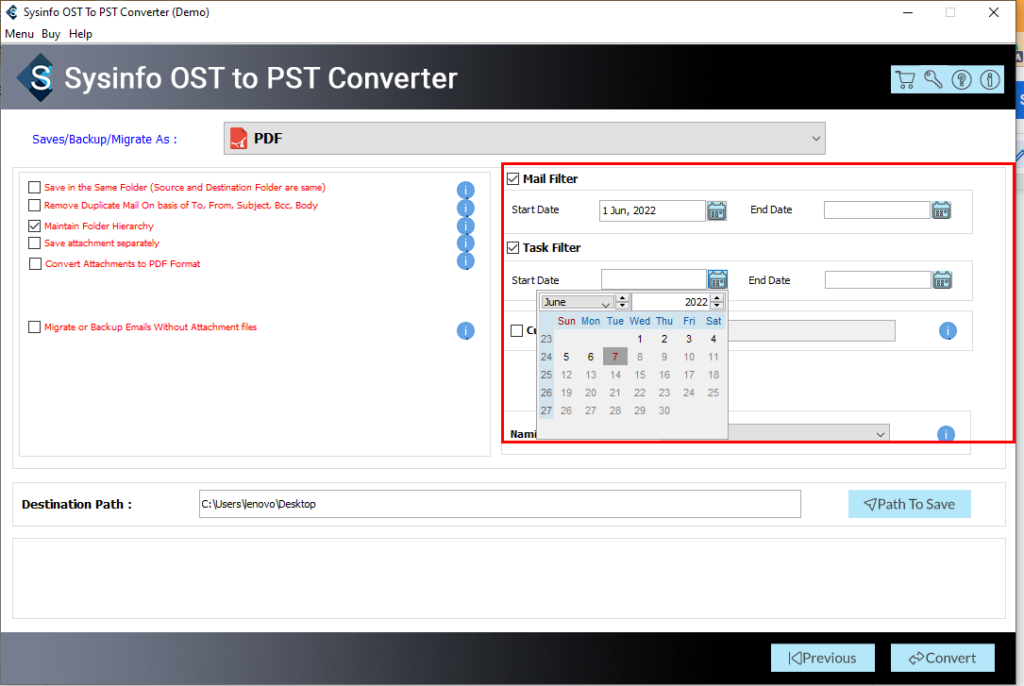The image size is (1024, 686).
Task: Tick Migrate or Backup Emails Without Attachment
Action: [35, 327]
